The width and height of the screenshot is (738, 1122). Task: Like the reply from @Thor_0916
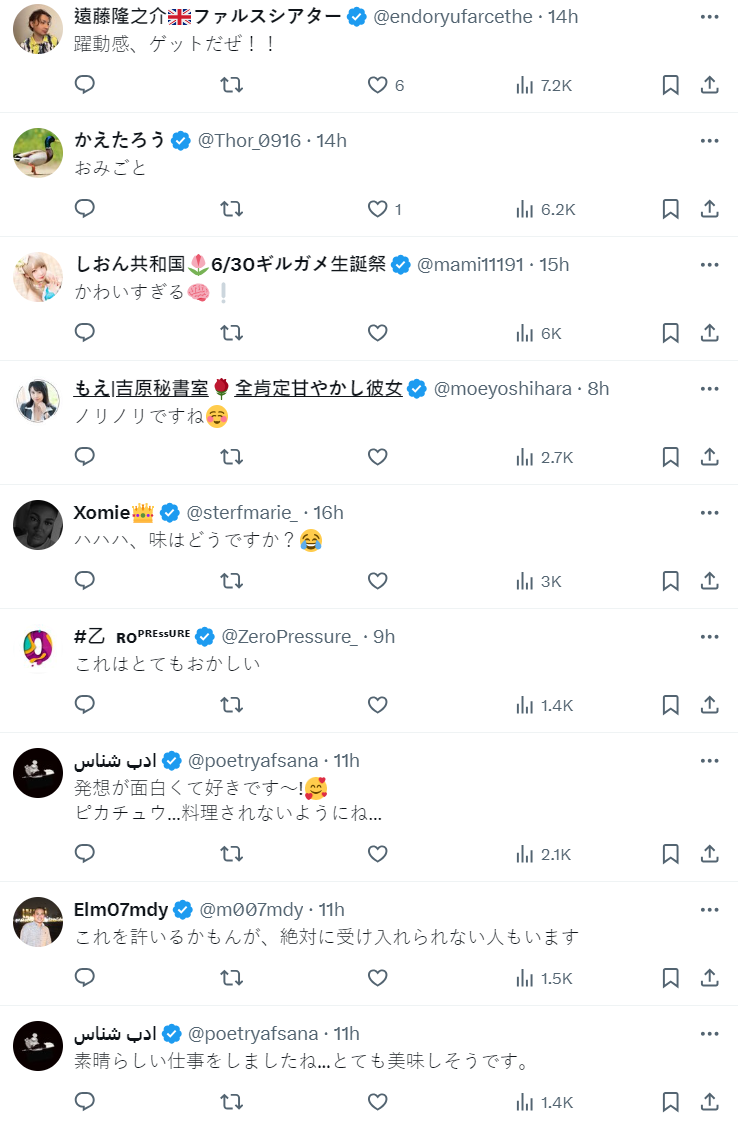[x=377, y=209]
